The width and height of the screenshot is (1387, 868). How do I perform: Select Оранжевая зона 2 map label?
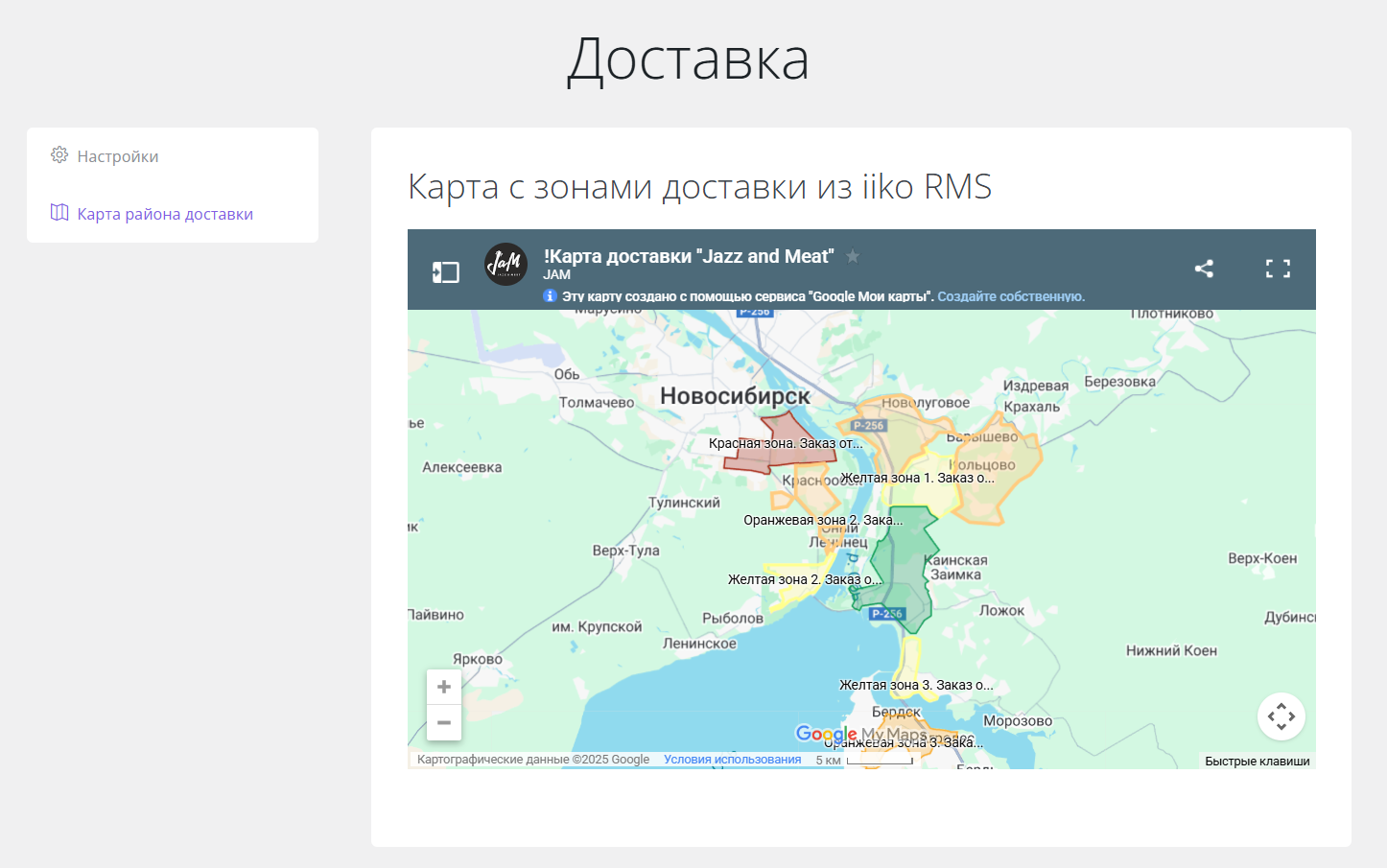tap(823, 520)
